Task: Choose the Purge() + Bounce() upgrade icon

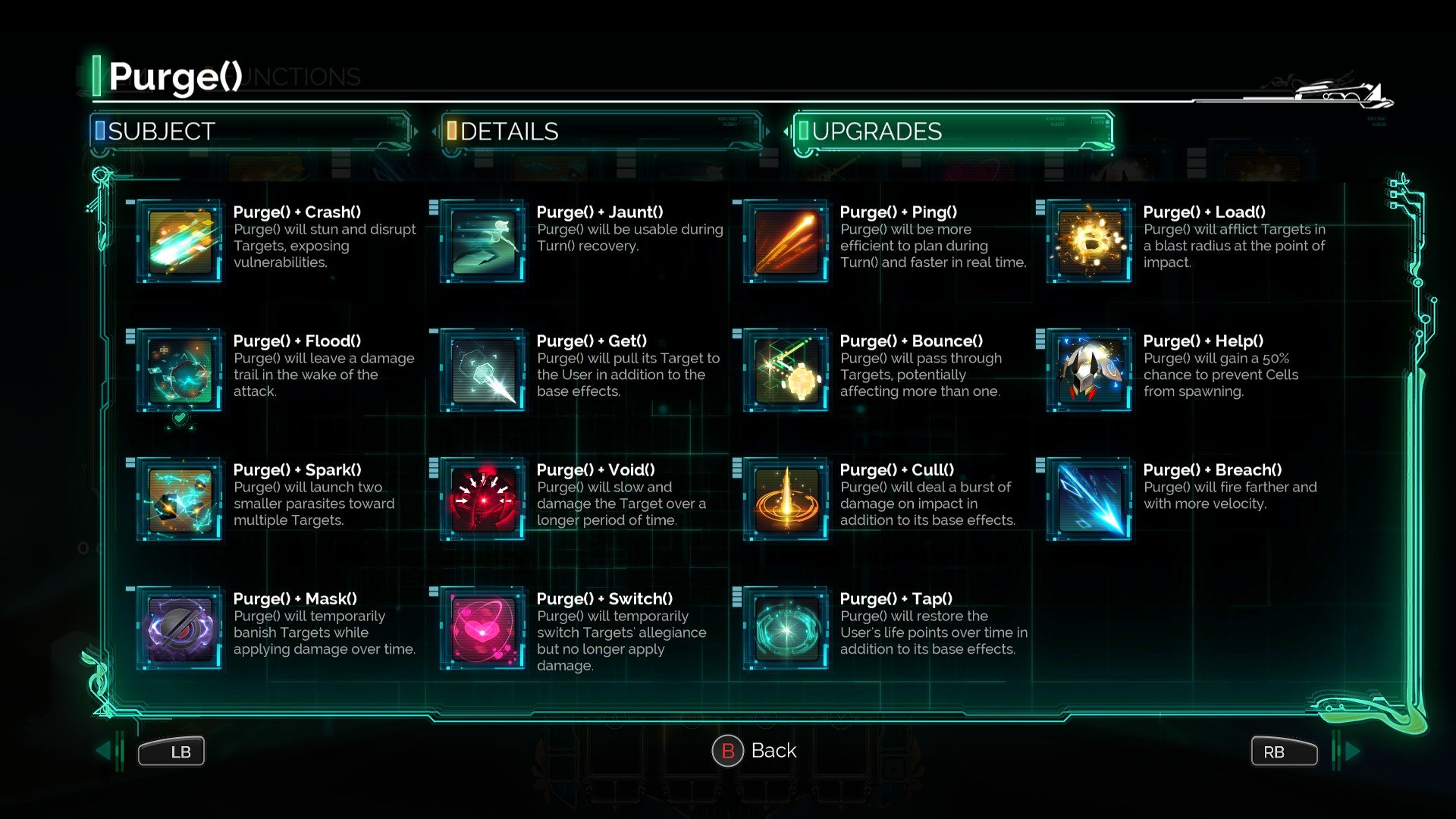Action: [786, 371]
